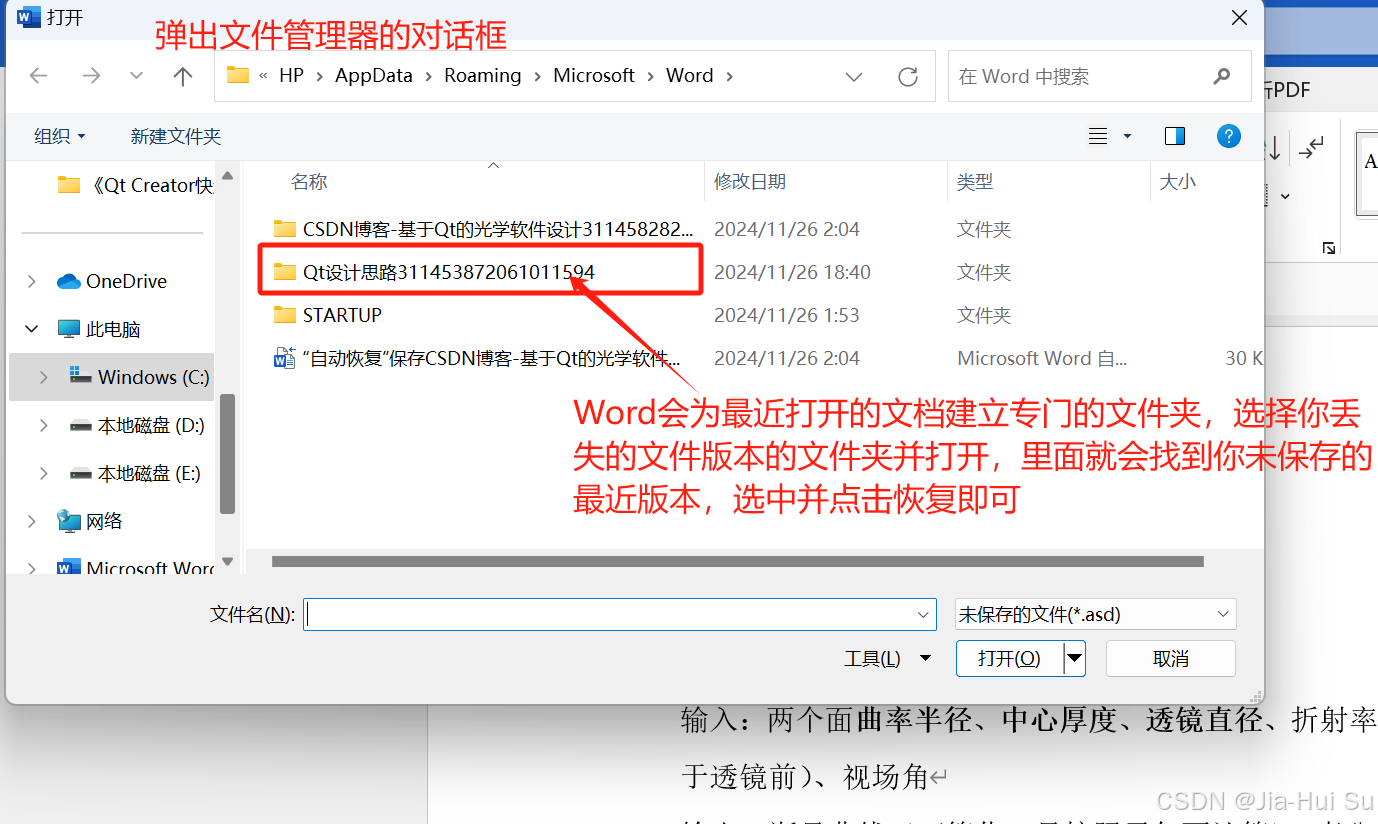This screenshot has width=1378, height=824.
Task: Sort by 名称 column header
Action: 309,182
